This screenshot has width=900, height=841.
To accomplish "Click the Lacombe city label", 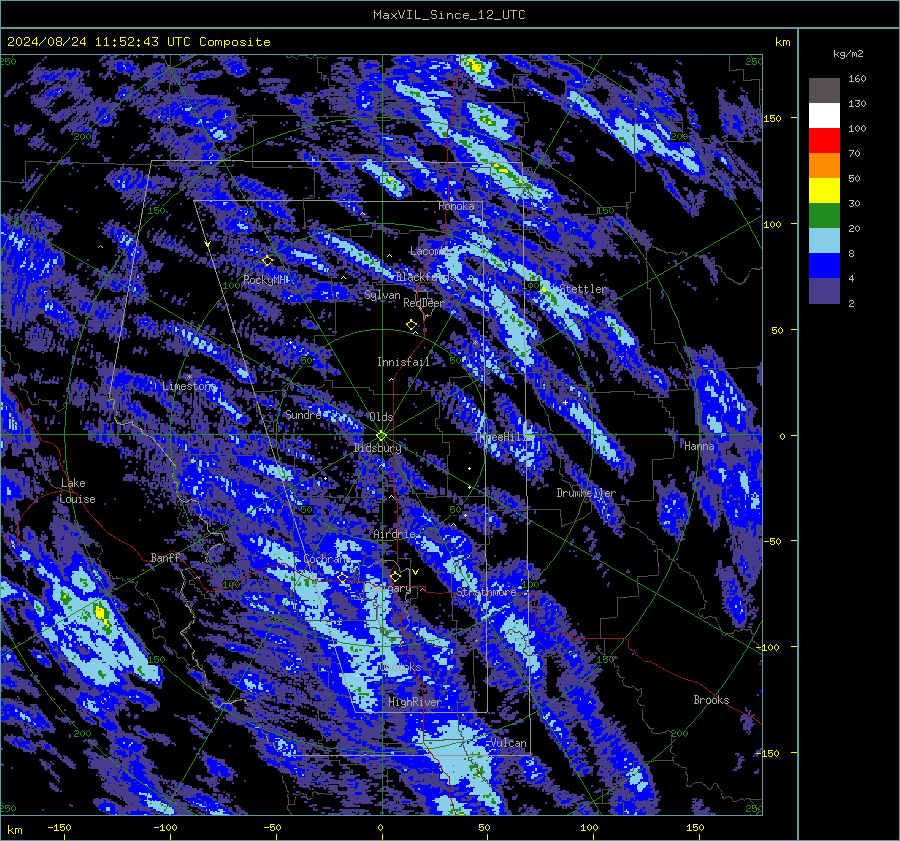I will (x=429, y=251).
